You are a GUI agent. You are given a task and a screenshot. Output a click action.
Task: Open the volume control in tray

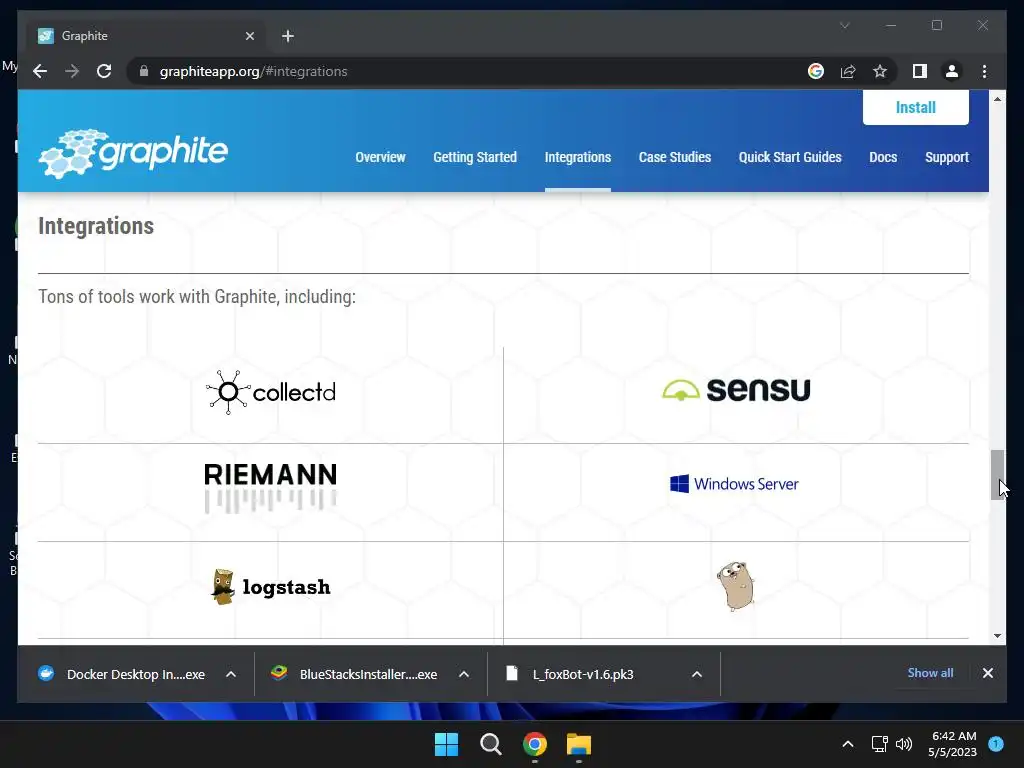click(904, 744)
